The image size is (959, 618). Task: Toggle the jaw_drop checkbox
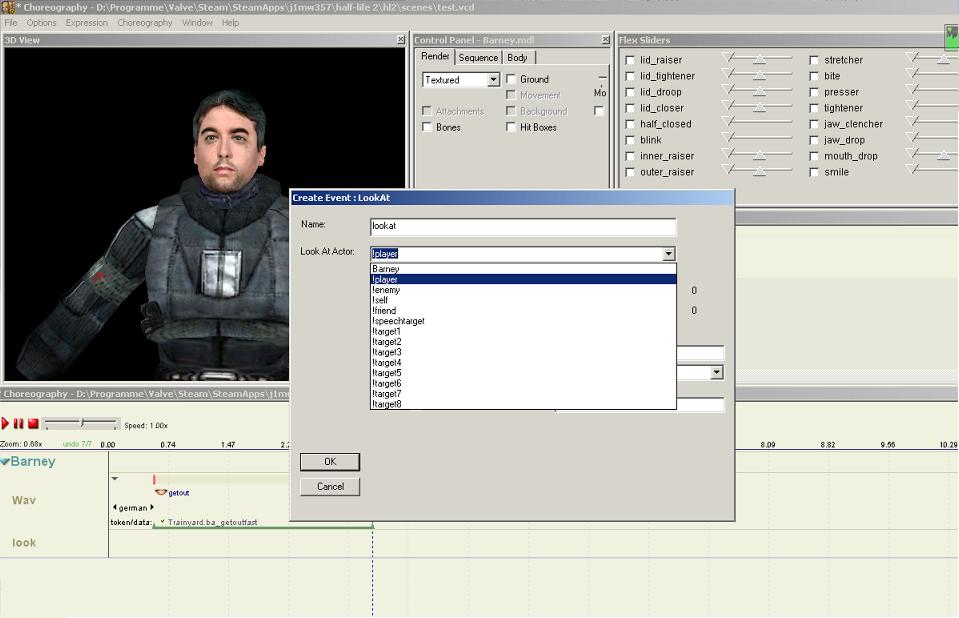[814, 140]
